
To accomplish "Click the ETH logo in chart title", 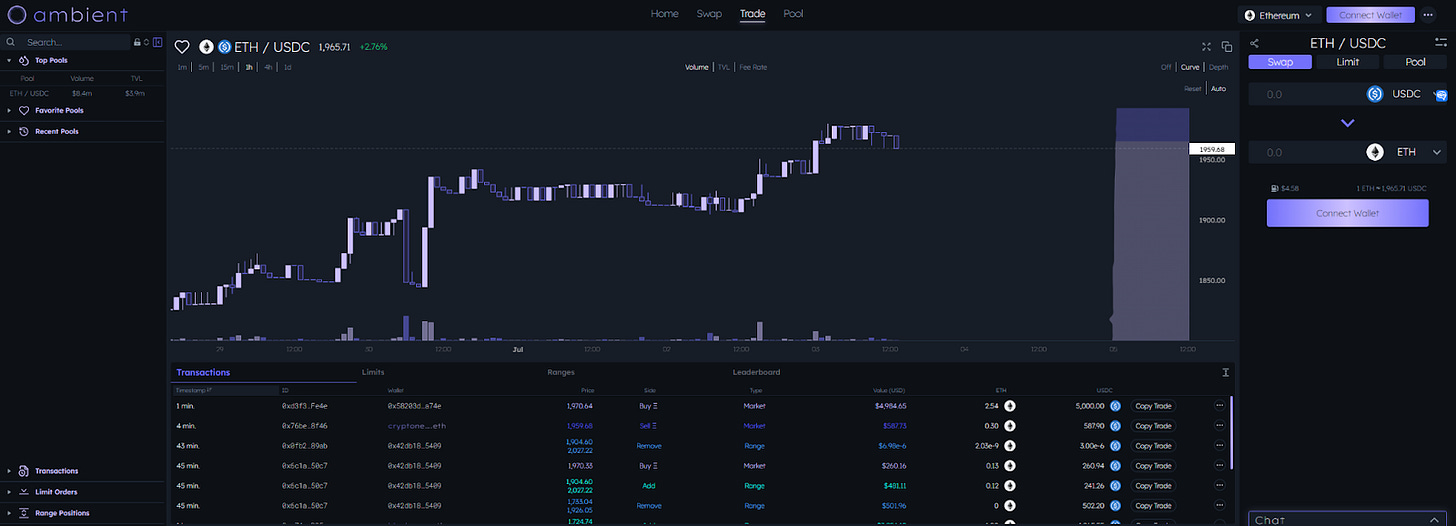I will coord(207,47).
